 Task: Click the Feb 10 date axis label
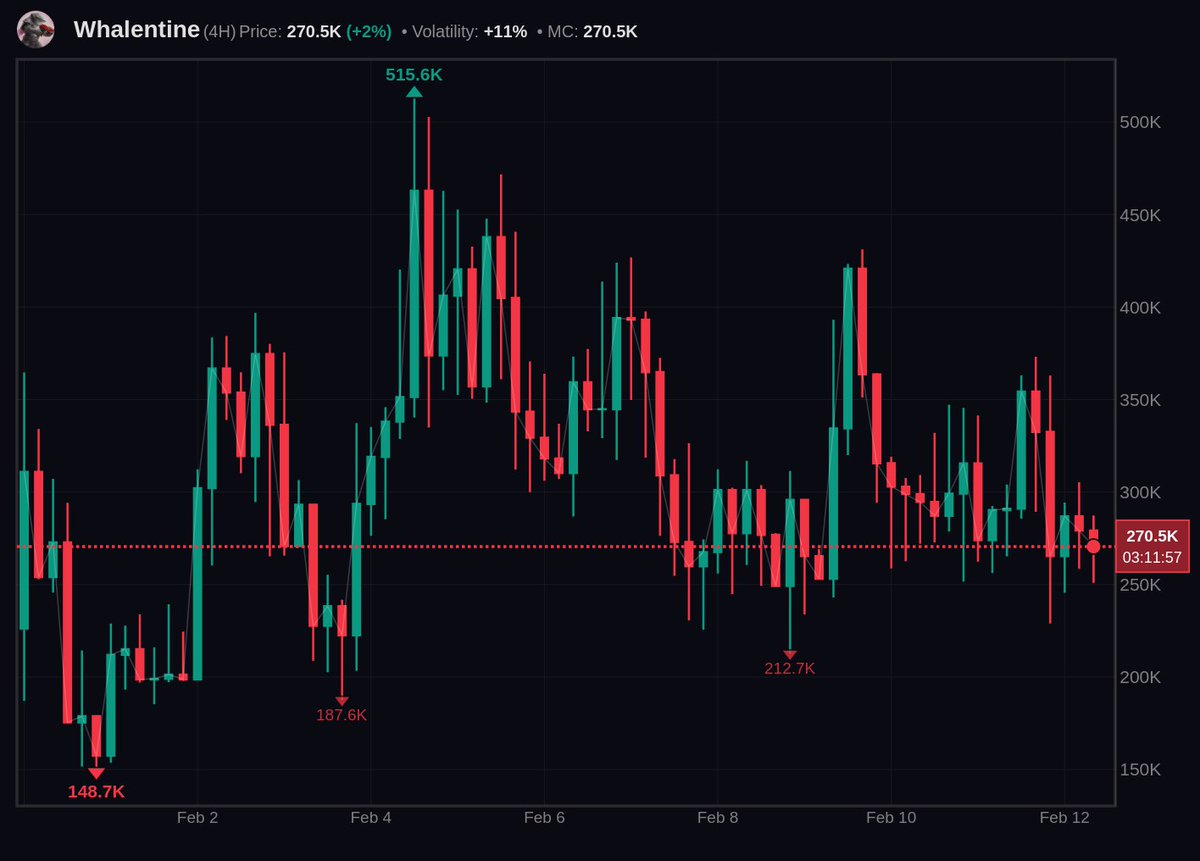[891, 818]
